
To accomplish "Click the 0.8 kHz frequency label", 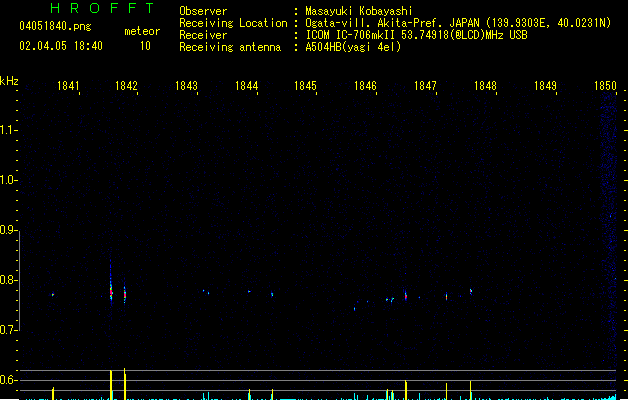I will point(8,280).
